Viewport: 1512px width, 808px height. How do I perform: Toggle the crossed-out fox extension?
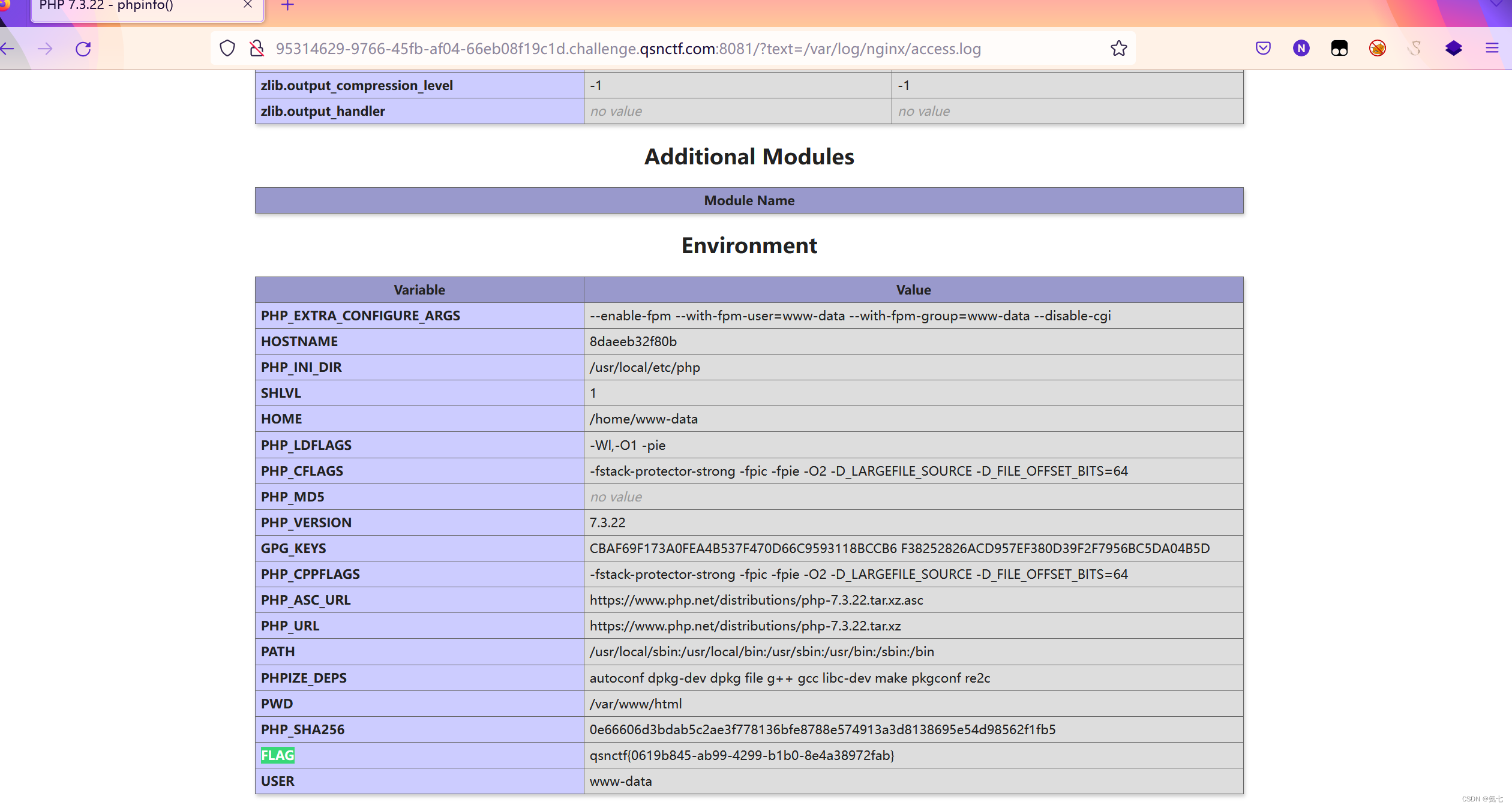pyautogui.click(x=1378, y=48)
